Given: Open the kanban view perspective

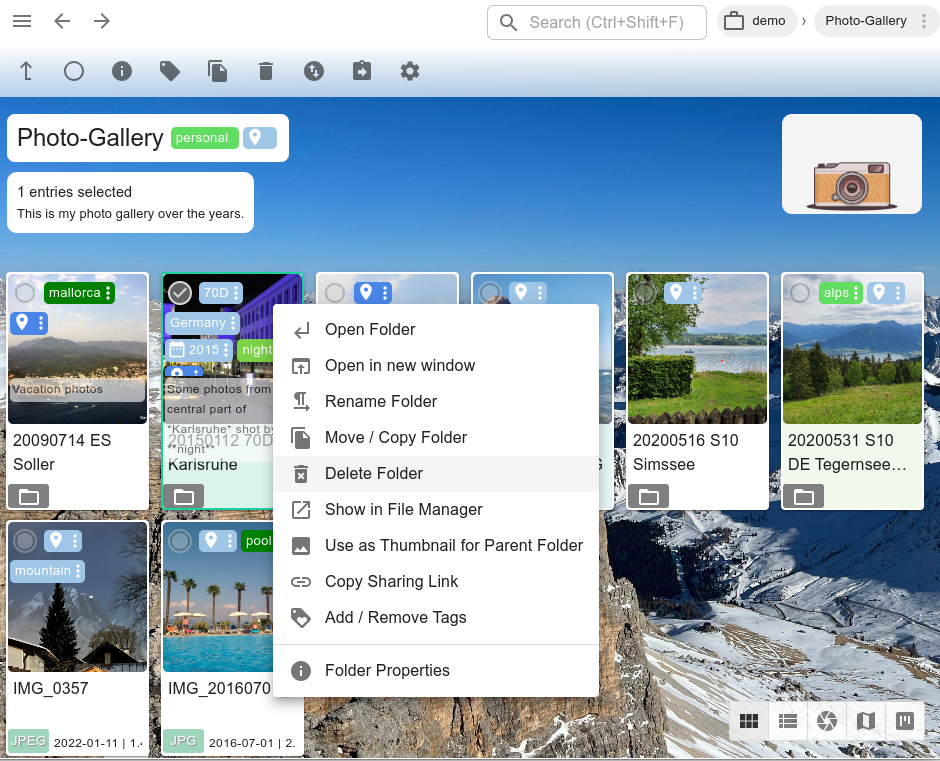Looking at the screenshot, I should pyautogui.click(x=905, y=720).
